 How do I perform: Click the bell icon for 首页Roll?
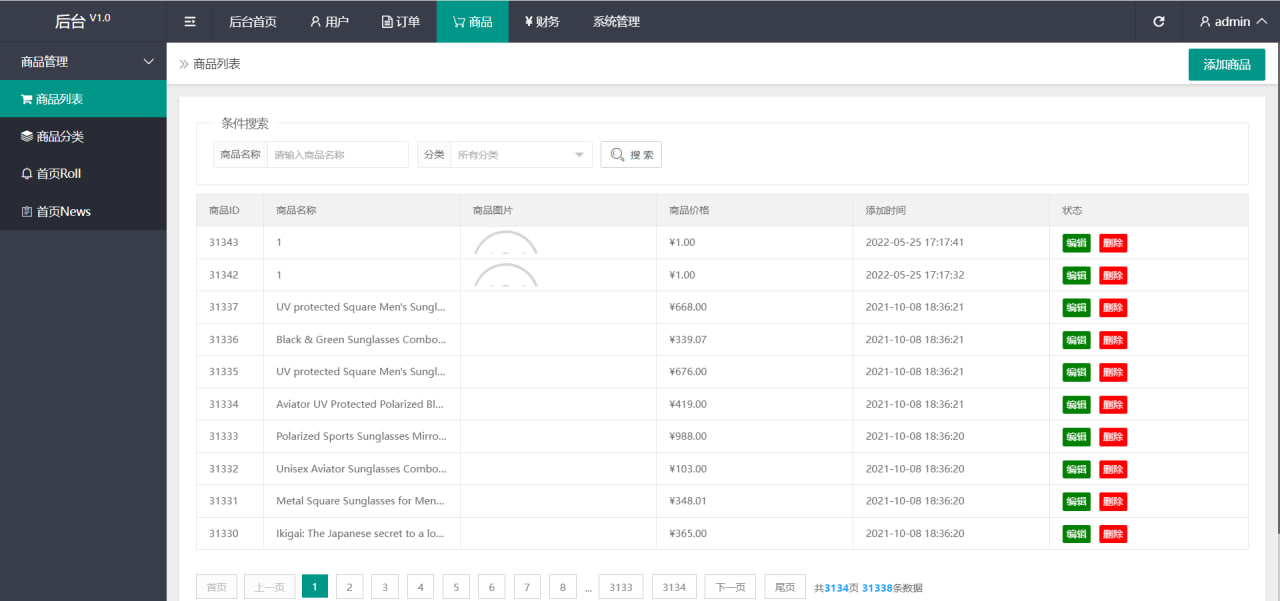[x=27, y=173]
